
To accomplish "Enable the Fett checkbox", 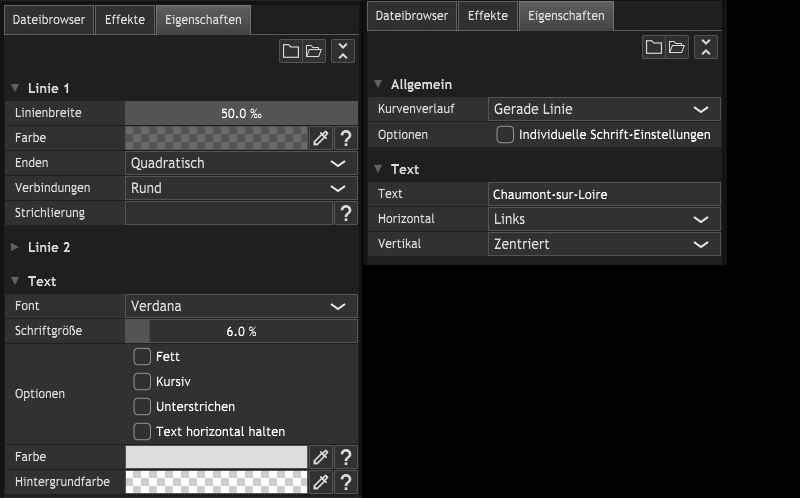I will 142,357.
